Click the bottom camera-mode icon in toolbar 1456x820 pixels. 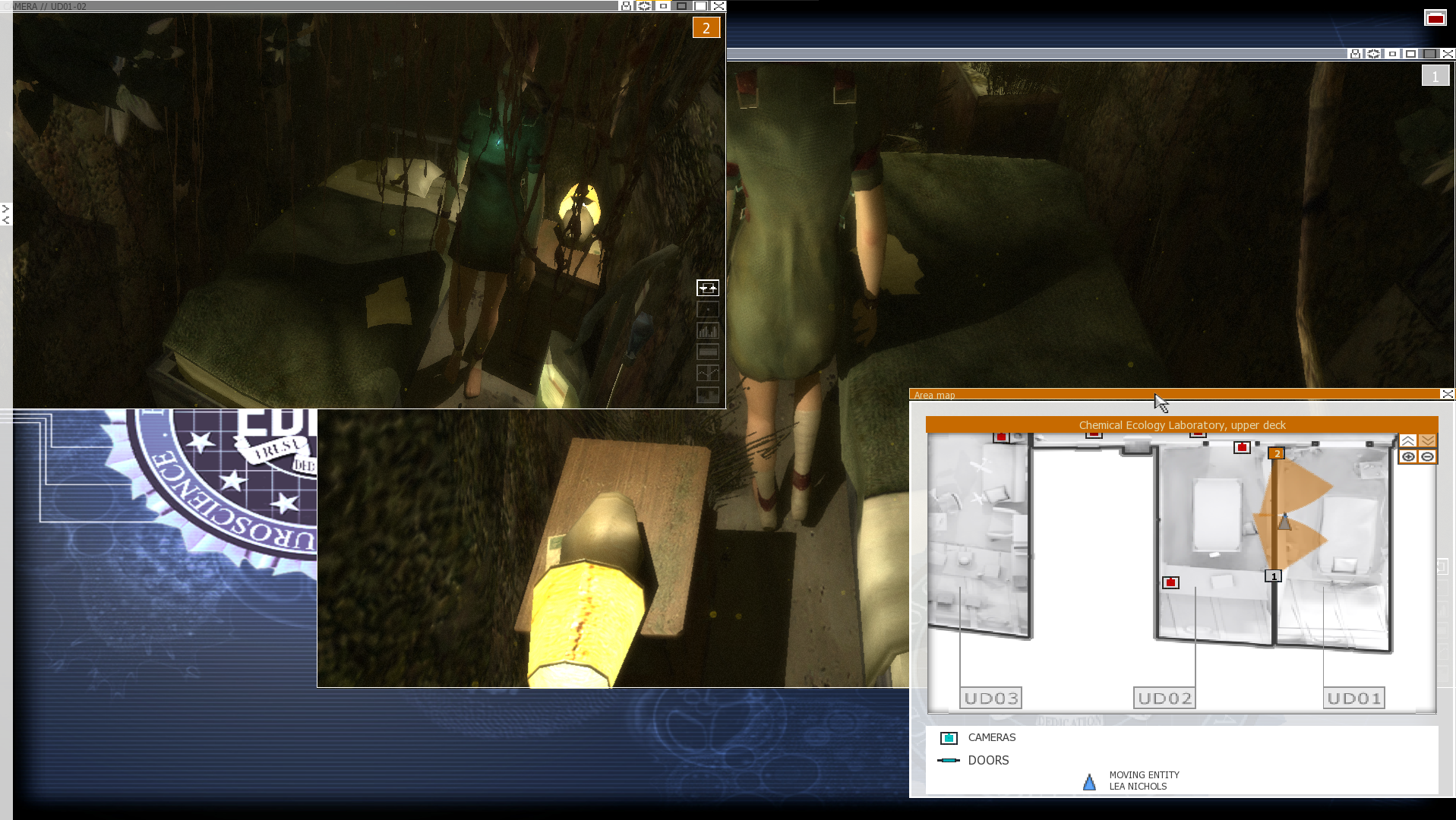(707, 395)
